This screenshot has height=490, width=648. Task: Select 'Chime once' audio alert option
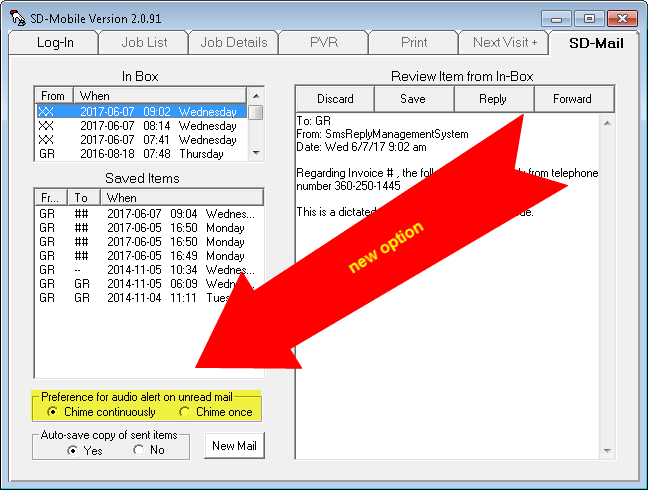click(184, 412)
